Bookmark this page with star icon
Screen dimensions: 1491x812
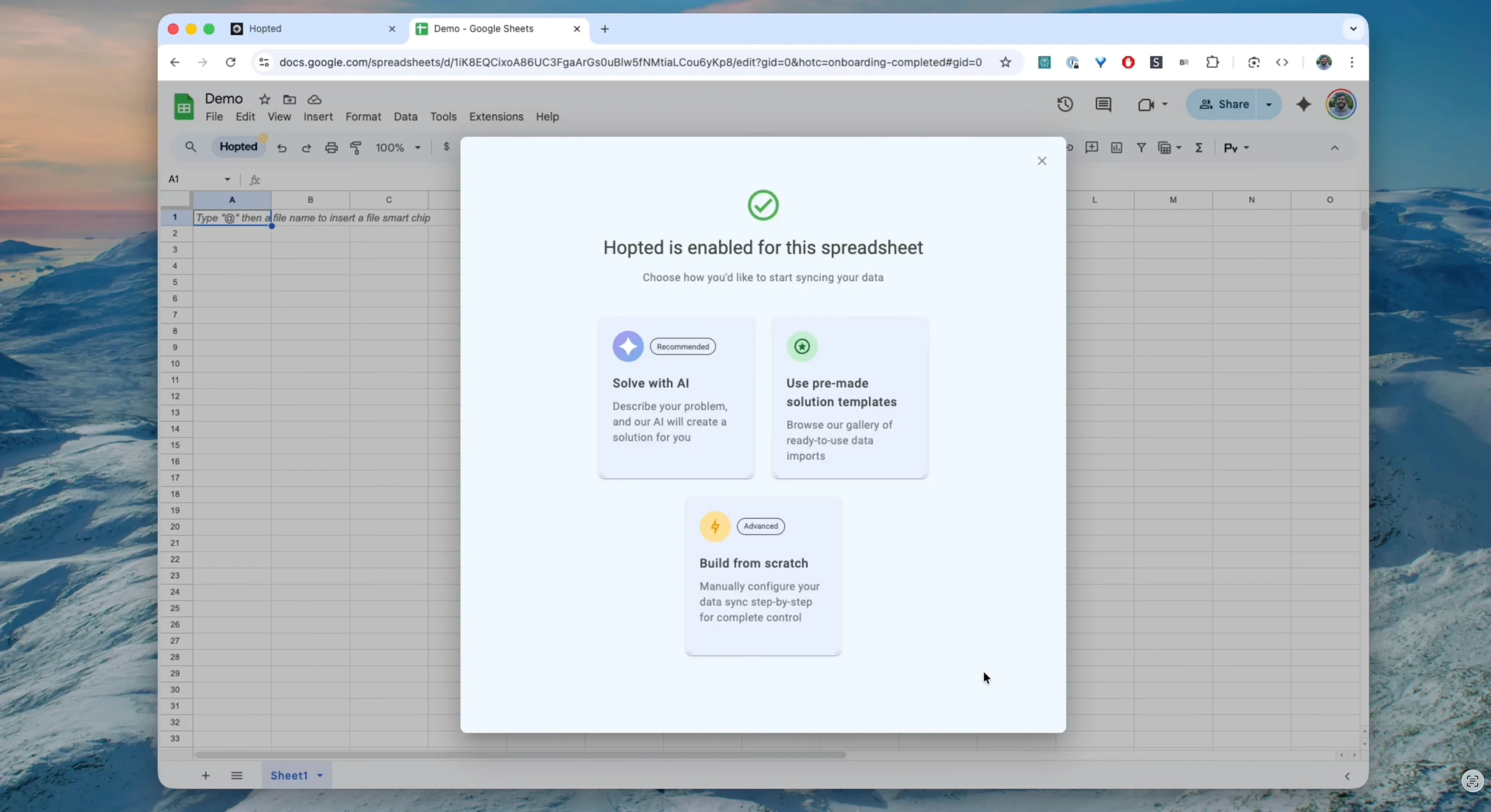[1006, 63]
